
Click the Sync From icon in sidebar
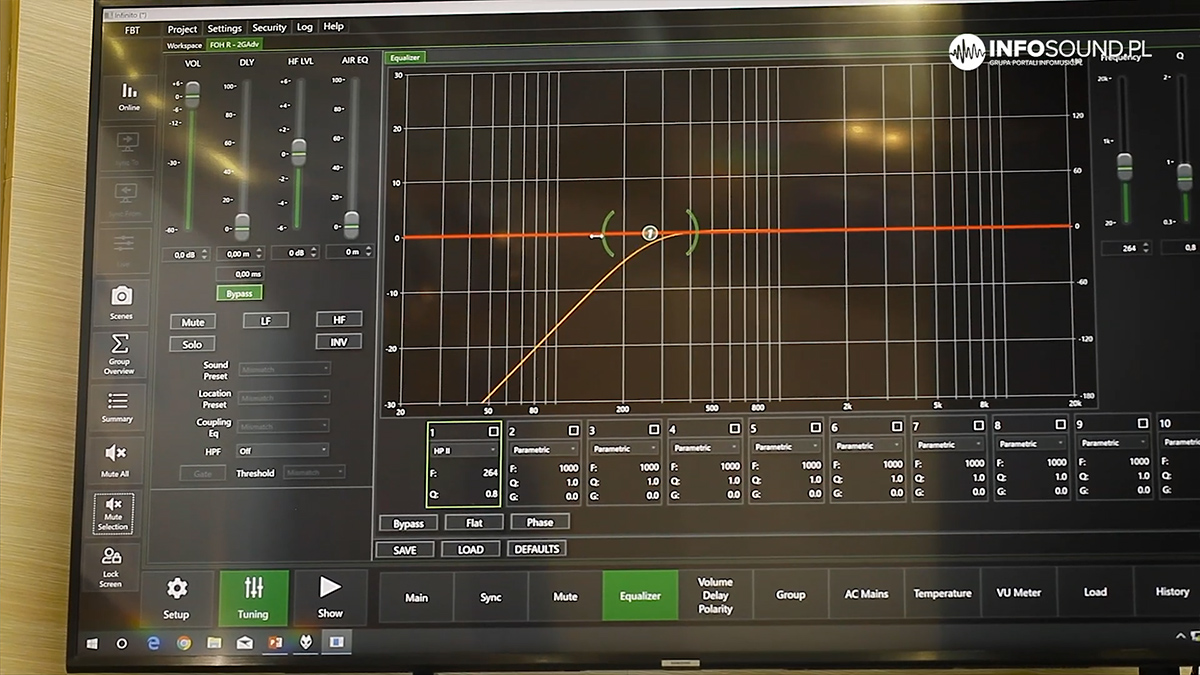pos(126,196)
